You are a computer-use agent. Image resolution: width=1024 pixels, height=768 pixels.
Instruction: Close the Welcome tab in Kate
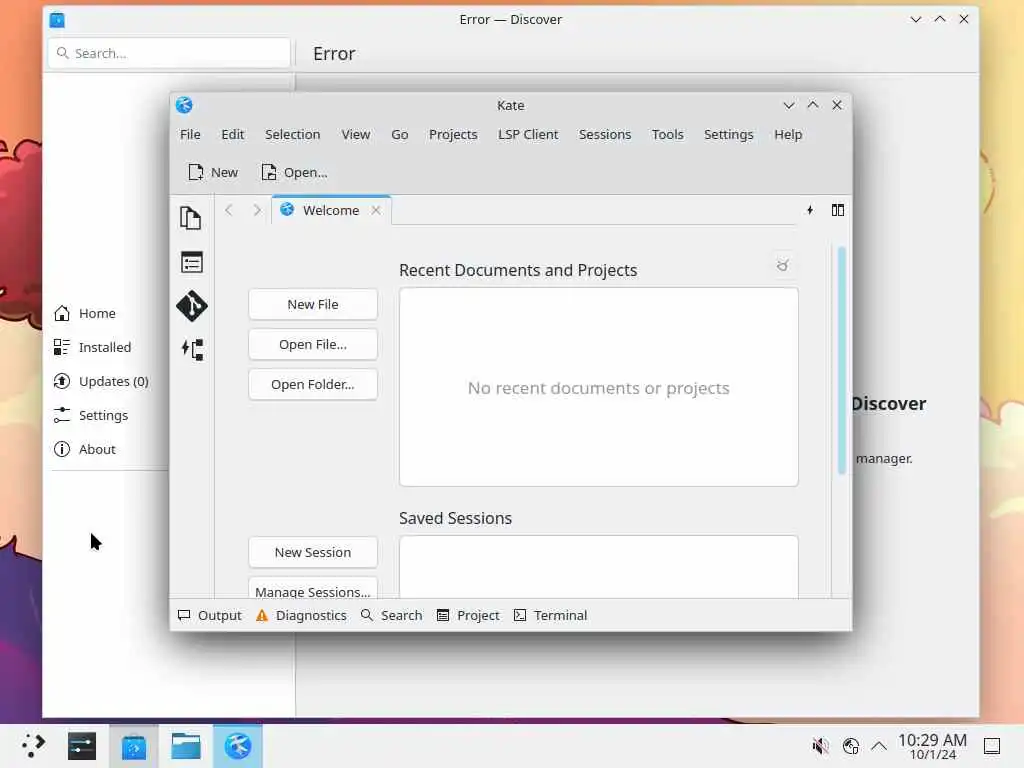tap(376, 210)
